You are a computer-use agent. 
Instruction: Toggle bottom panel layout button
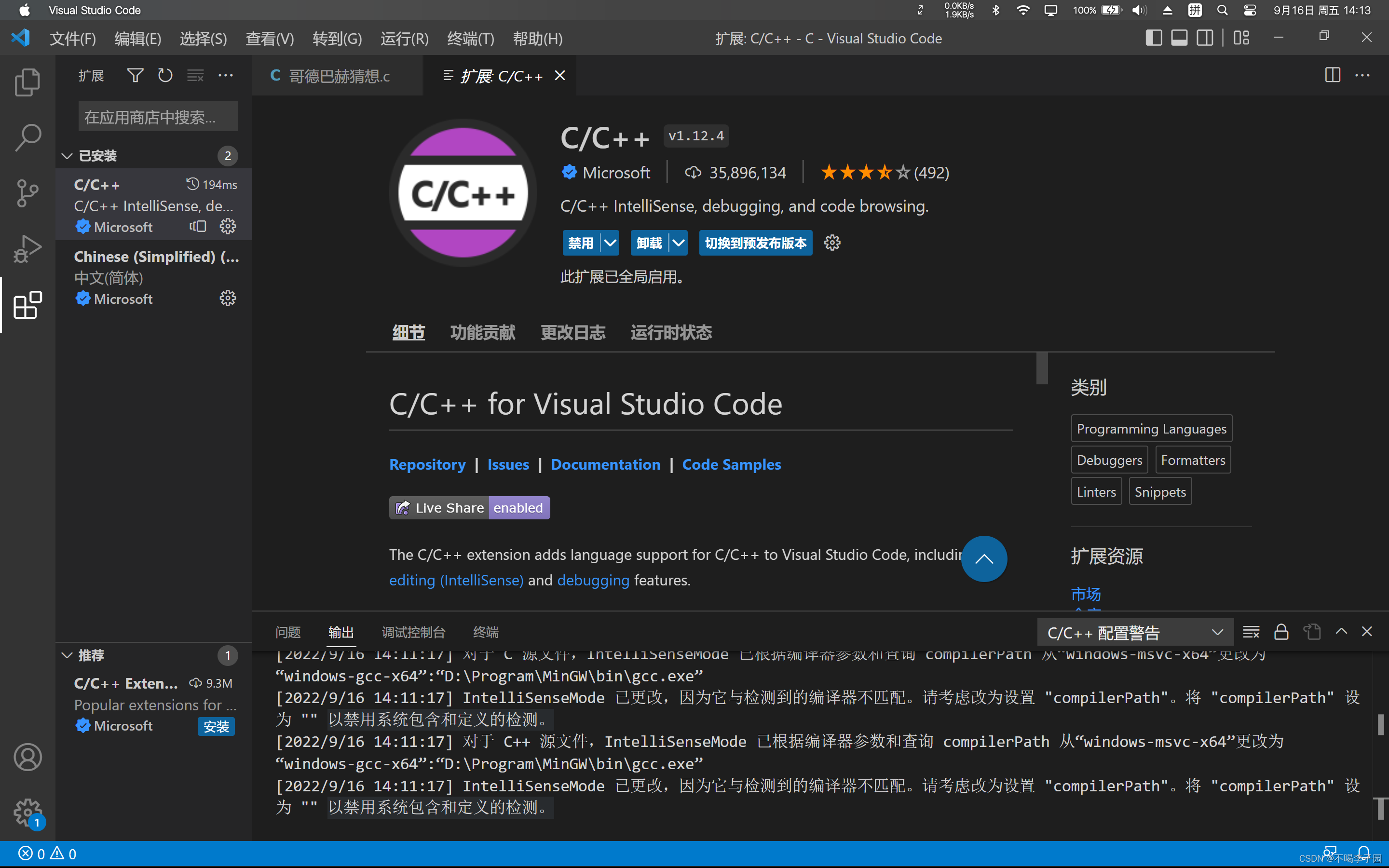1179,39
